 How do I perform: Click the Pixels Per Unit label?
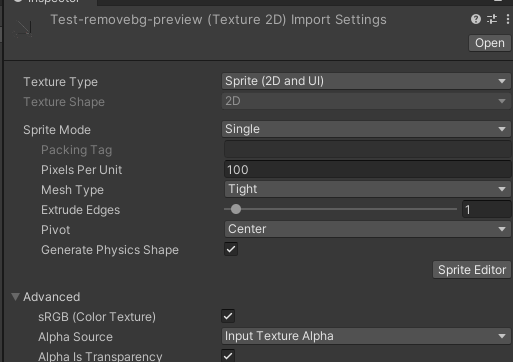81,170
